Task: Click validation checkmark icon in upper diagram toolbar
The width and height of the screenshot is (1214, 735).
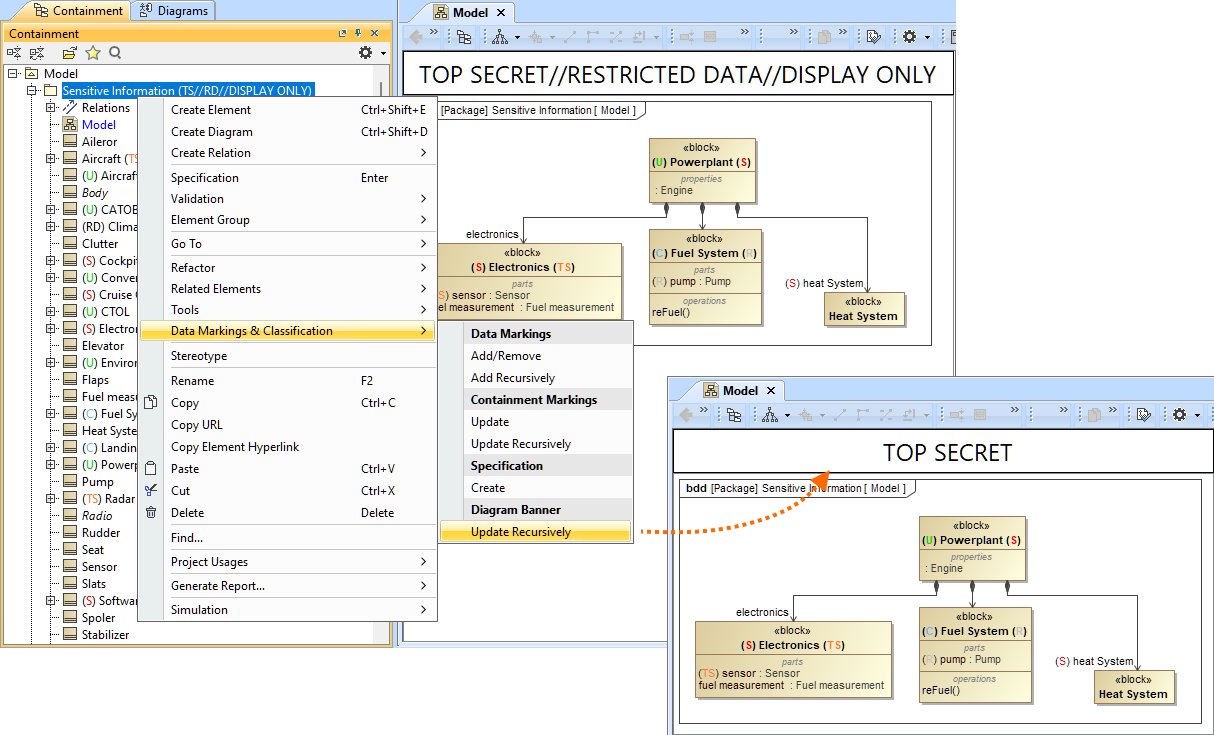Action: [x=874, y=37]
